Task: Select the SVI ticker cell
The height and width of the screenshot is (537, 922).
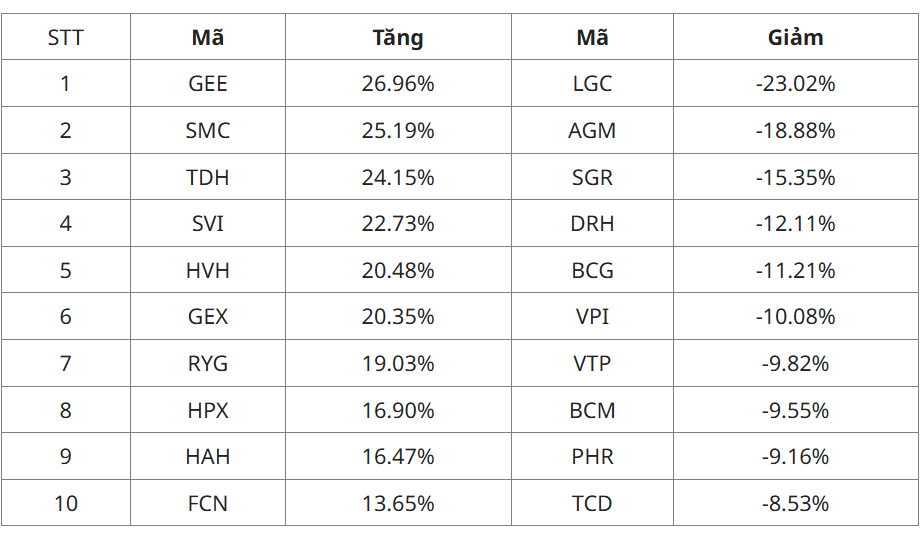Action: coord(208,224)
